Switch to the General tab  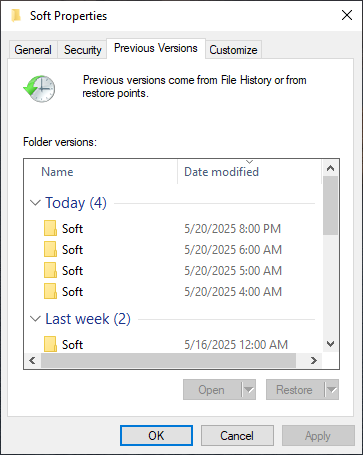pos(33,50)
